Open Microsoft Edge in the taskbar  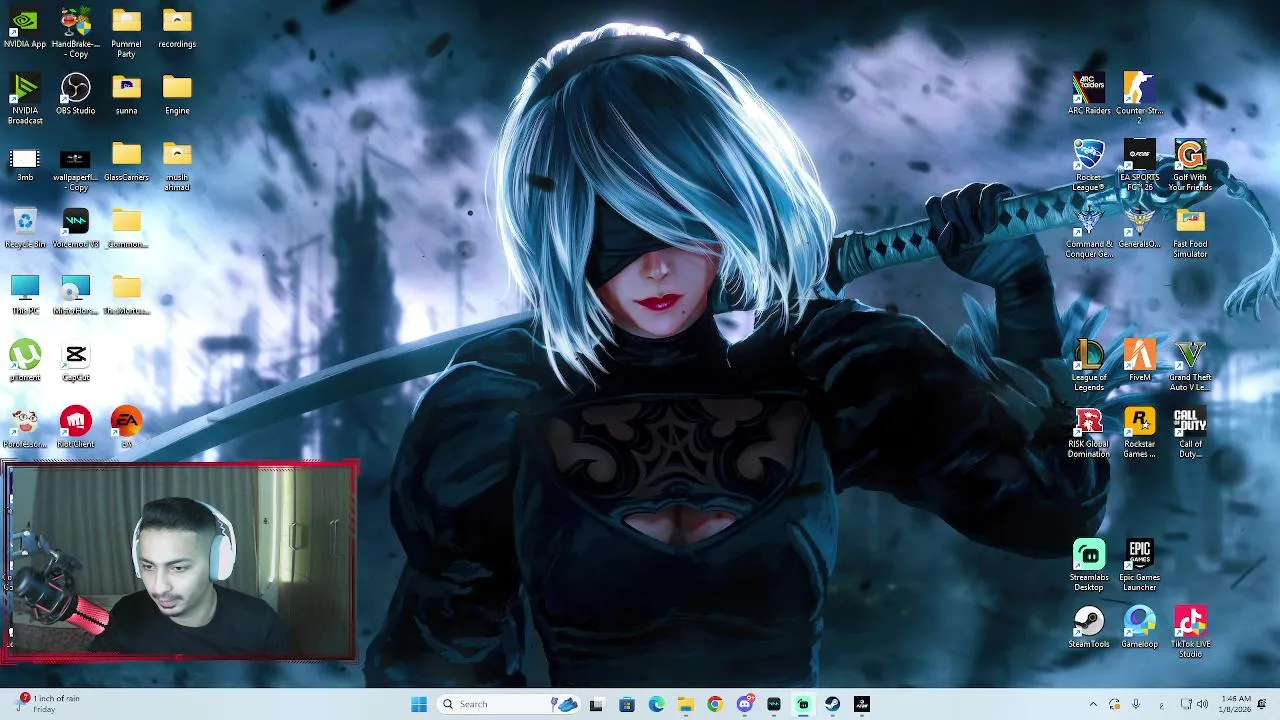click(656, 704)
